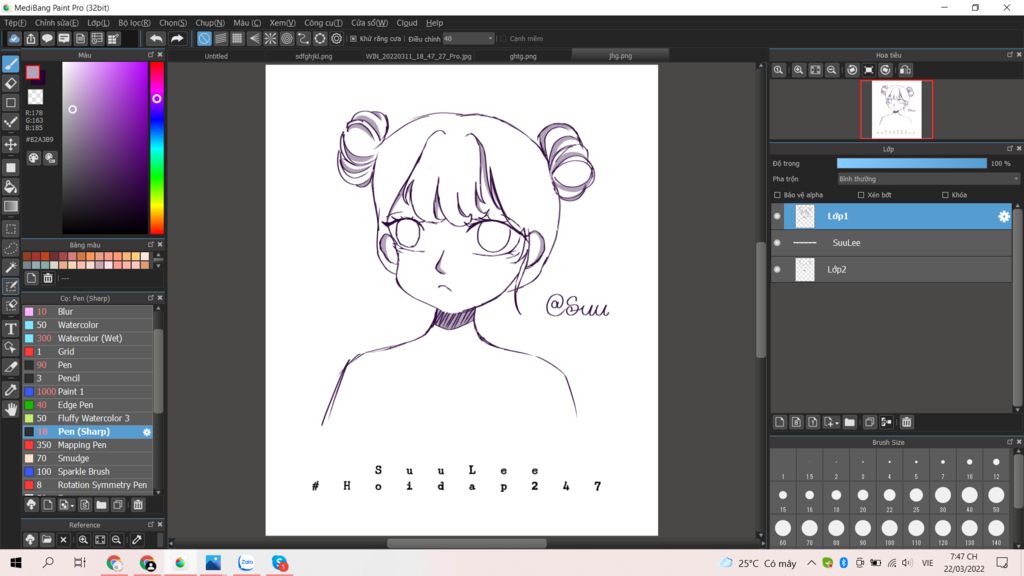Delete the selected layer with trash icon
Screen dimensions: 1024x576
pyautogui.click(x=906, y=423)
